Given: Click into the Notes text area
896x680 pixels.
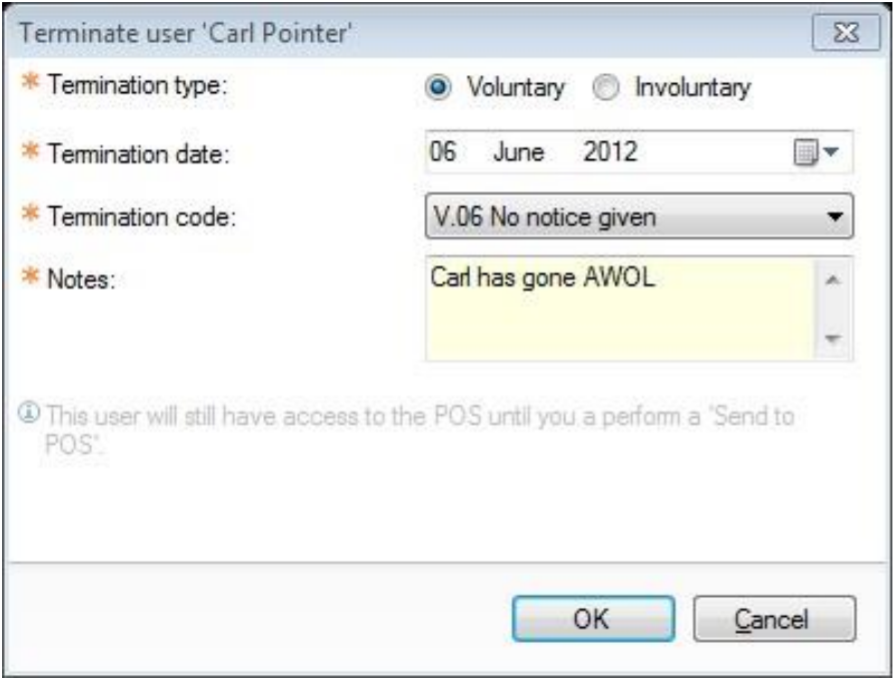Looking at the screenshot, I should pos(620,310).
